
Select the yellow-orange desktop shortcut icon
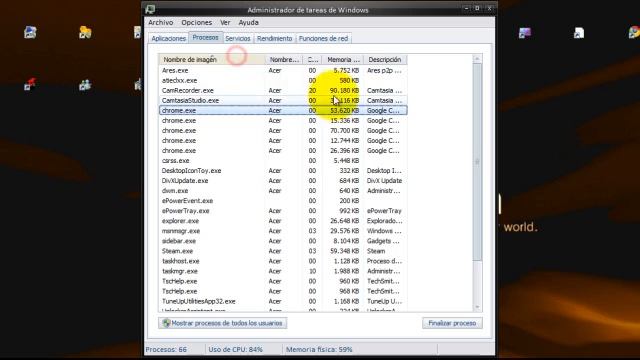[x=85, y=32]
